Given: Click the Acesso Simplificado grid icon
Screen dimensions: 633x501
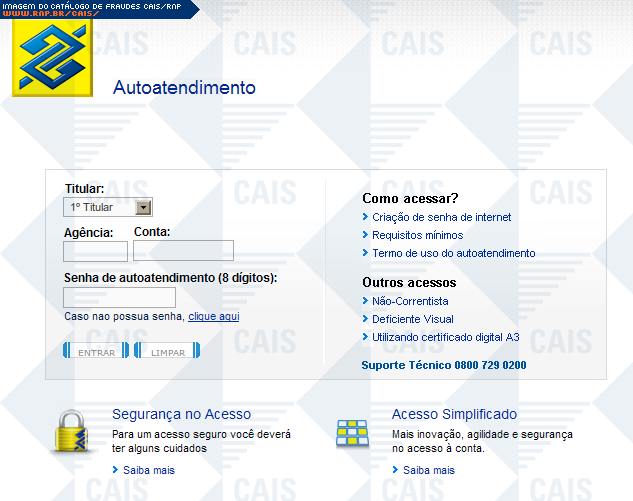Looking at the screenshot, I should click(354, 433).
